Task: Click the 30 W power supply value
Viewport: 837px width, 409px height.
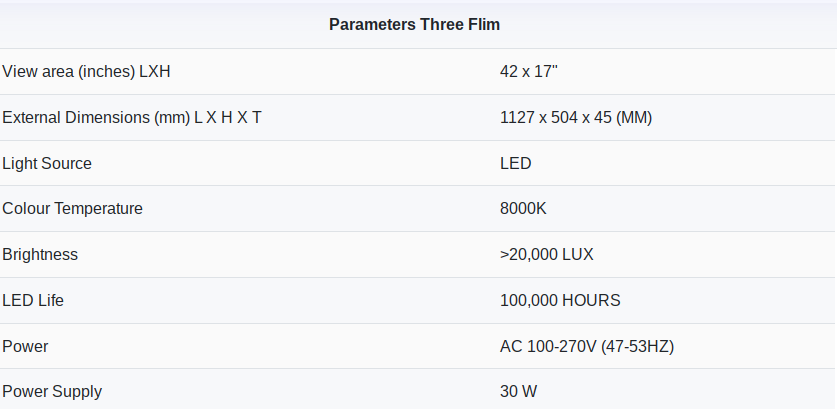Action: pos(518,392)
